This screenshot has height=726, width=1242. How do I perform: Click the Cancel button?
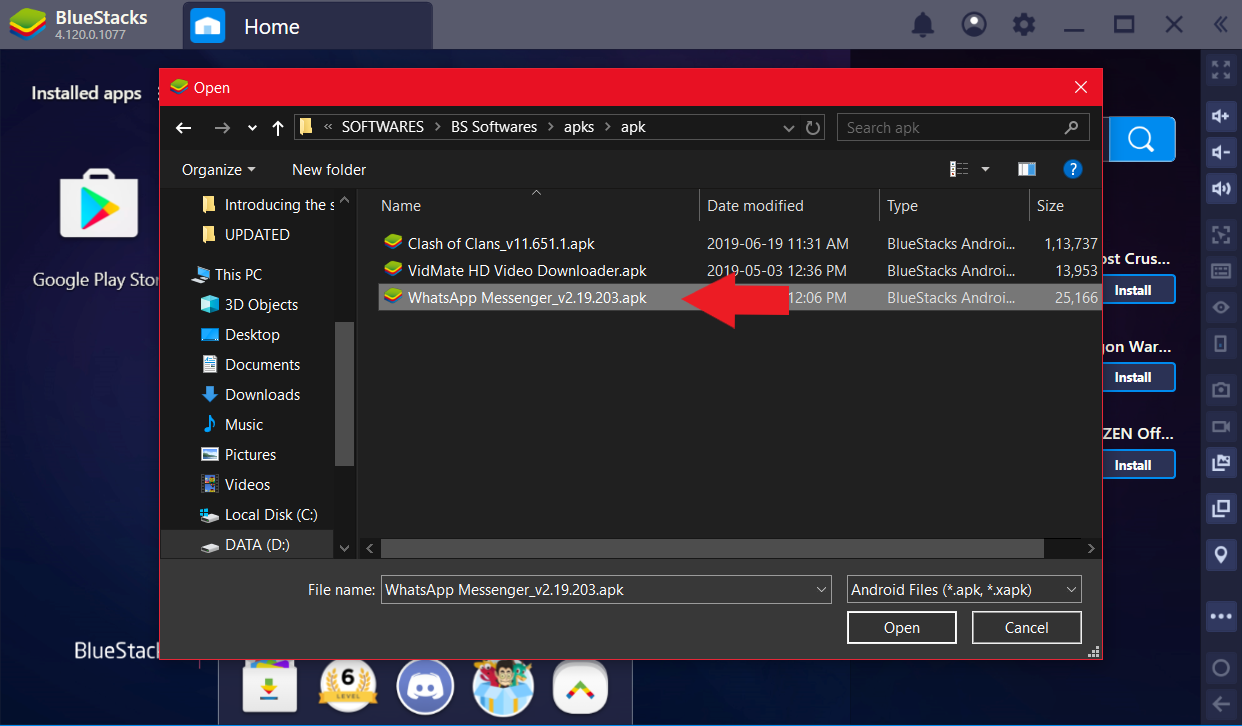click(x=1026, y=628)
